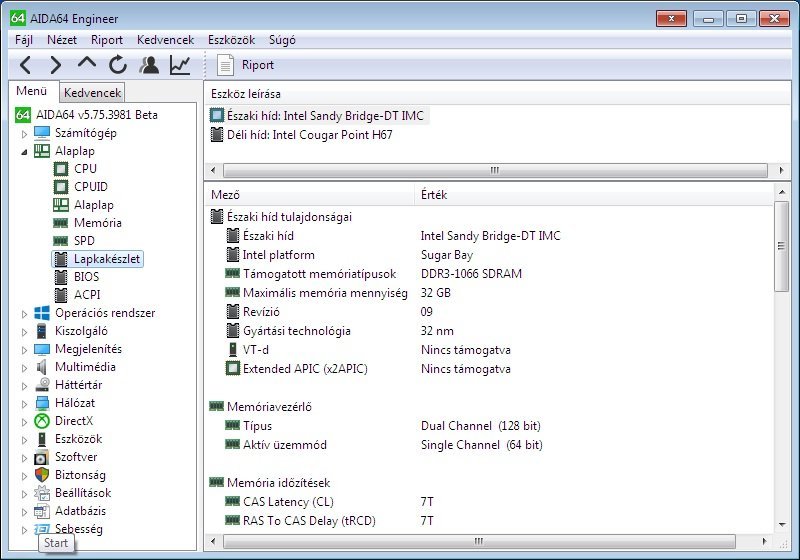Click the Kiszolgáló server icon
Viewport: 800px width, 560px height.
42,331
